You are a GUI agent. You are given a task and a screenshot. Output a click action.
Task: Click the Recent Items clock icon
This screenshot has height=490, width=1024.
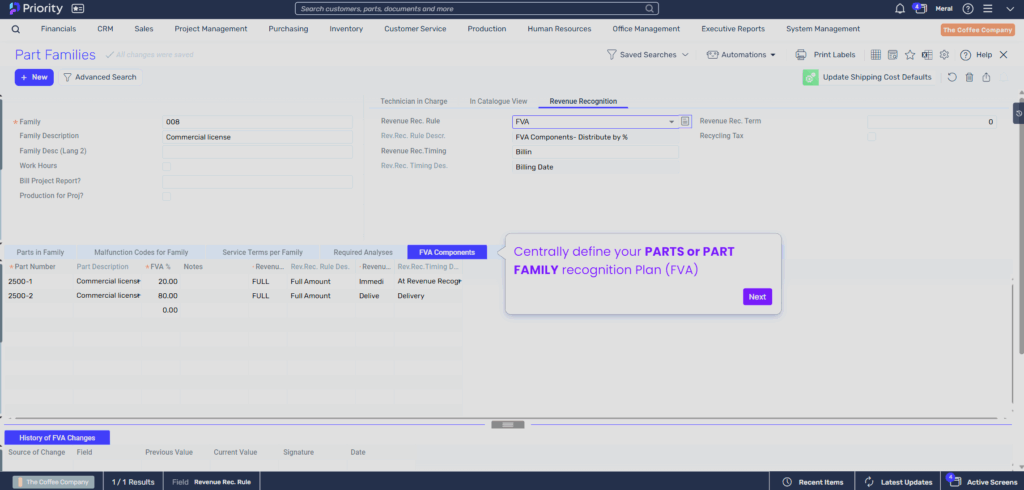click(x=787, y=482)
